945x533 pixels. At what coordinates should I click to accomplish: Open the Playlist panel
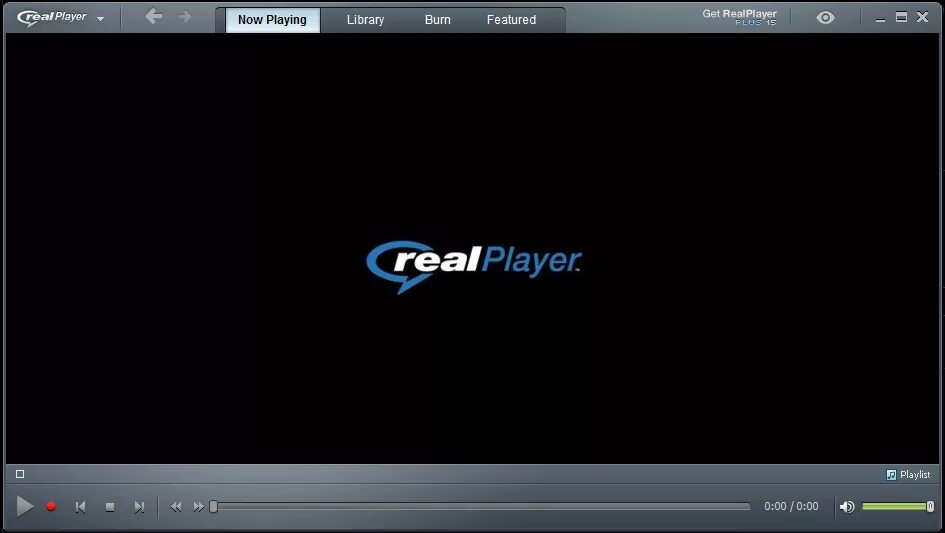(908, 475)
